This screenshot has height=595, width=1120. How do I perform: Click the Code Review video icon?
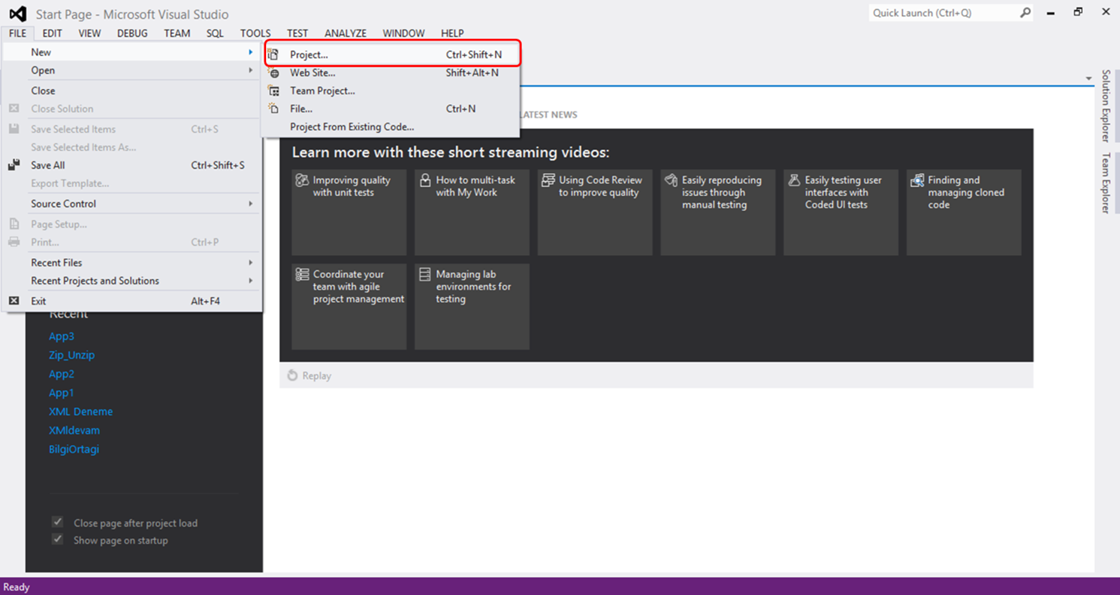pyautogui.click(x=548, y=181)
